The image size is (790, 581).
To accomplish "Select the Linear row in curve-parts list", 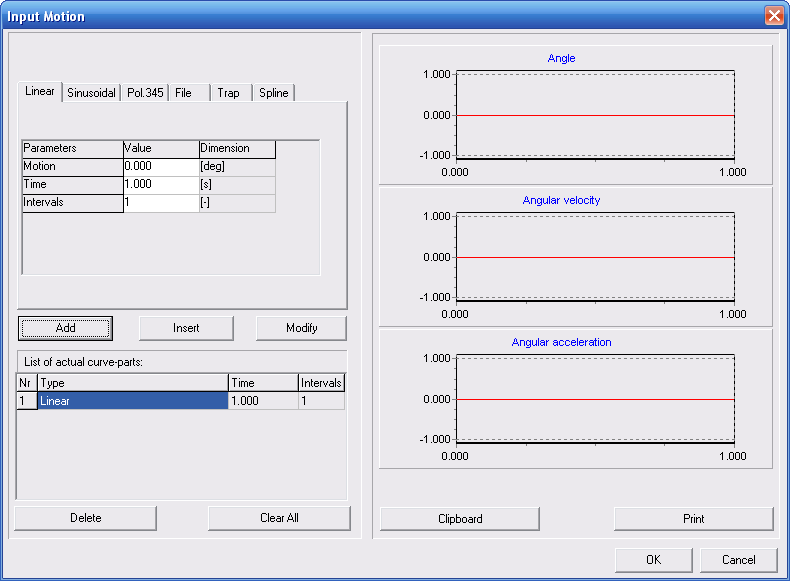I will (133, 401).
